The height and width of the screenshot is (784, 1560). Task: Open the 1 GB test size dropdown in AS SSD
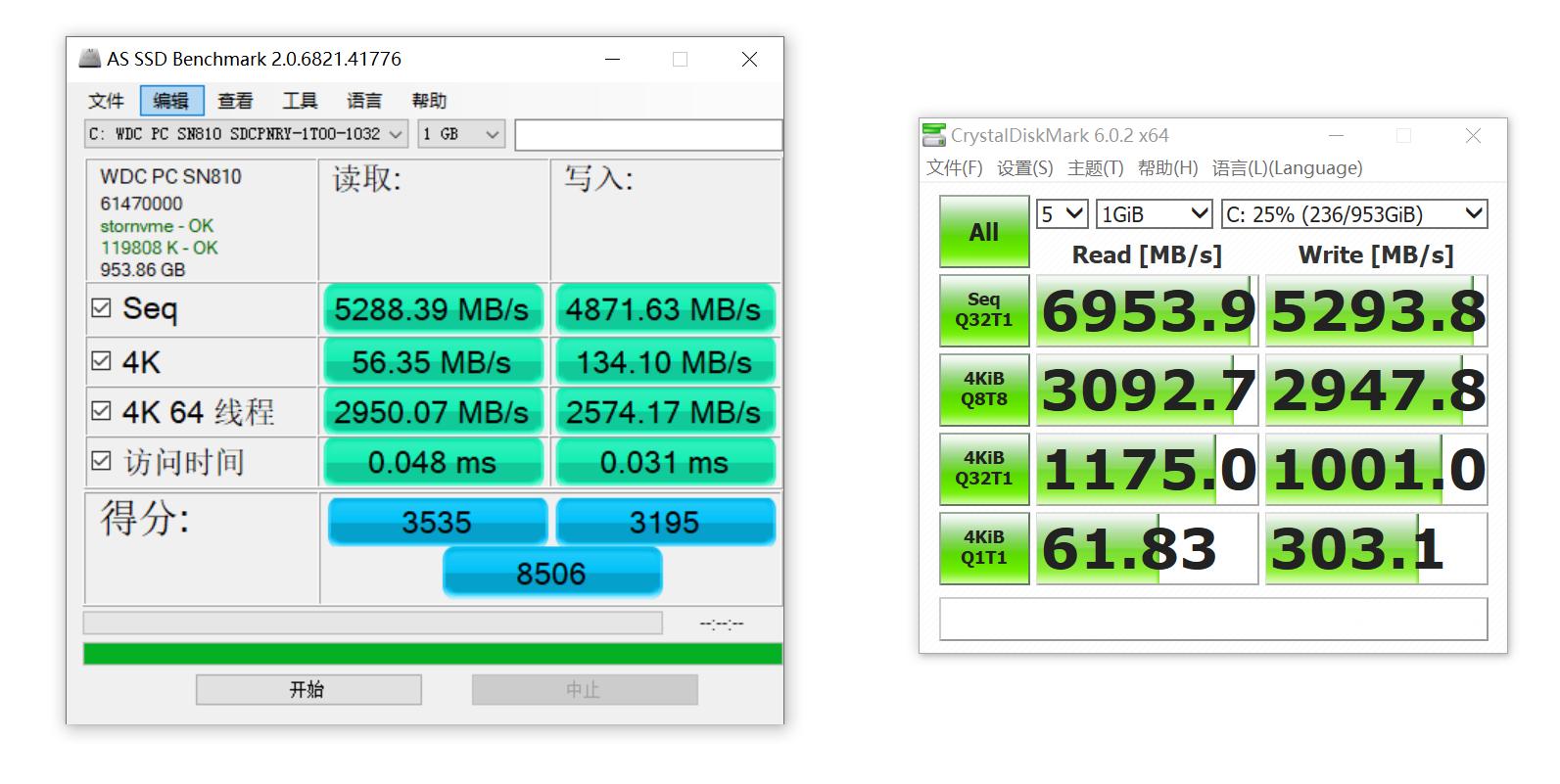pyautogui.click(x=461, y=134)
